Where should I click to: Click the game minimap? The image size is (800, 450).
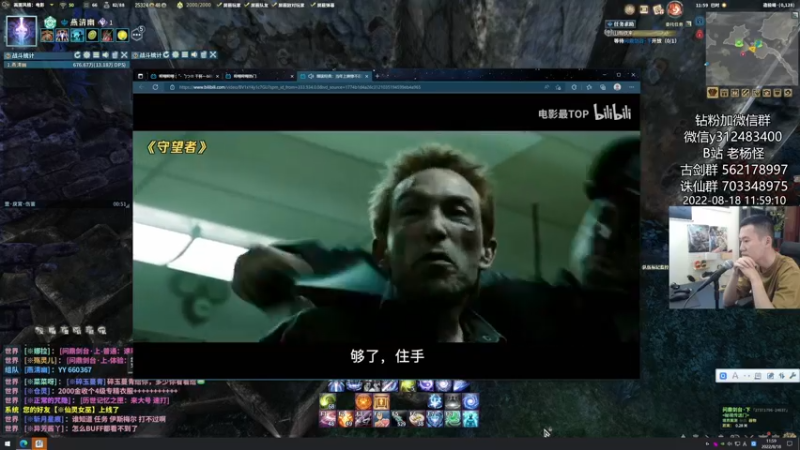752,49
